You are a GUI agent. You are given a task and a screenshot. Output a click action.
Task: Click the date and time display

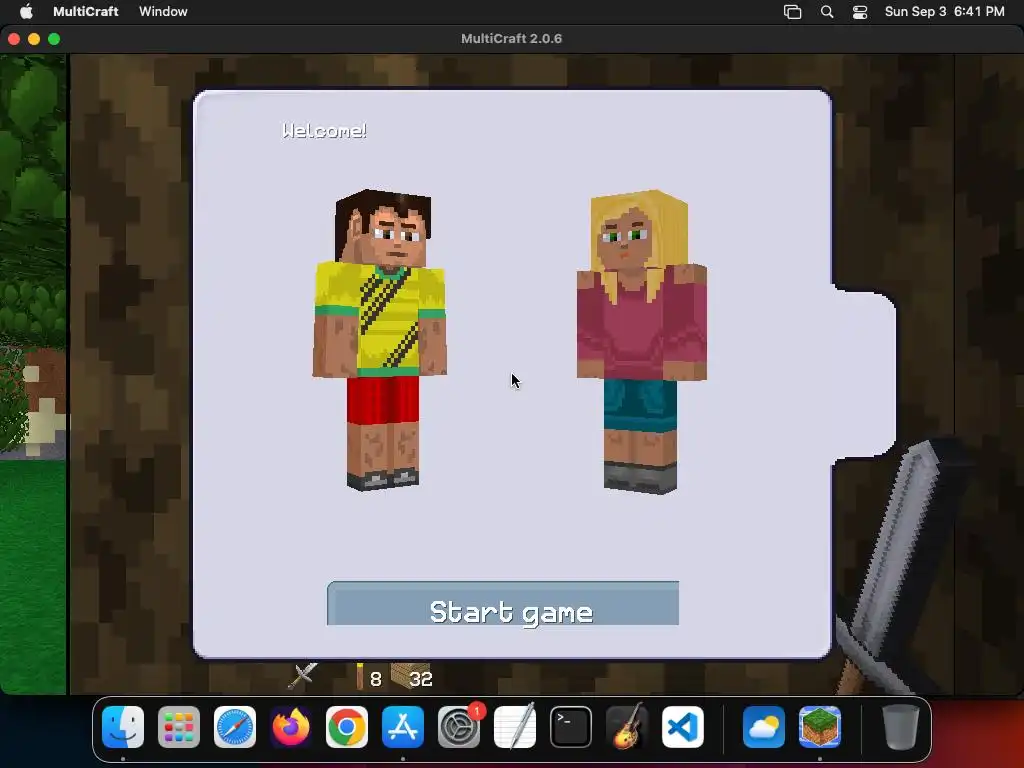click(944, 11)
